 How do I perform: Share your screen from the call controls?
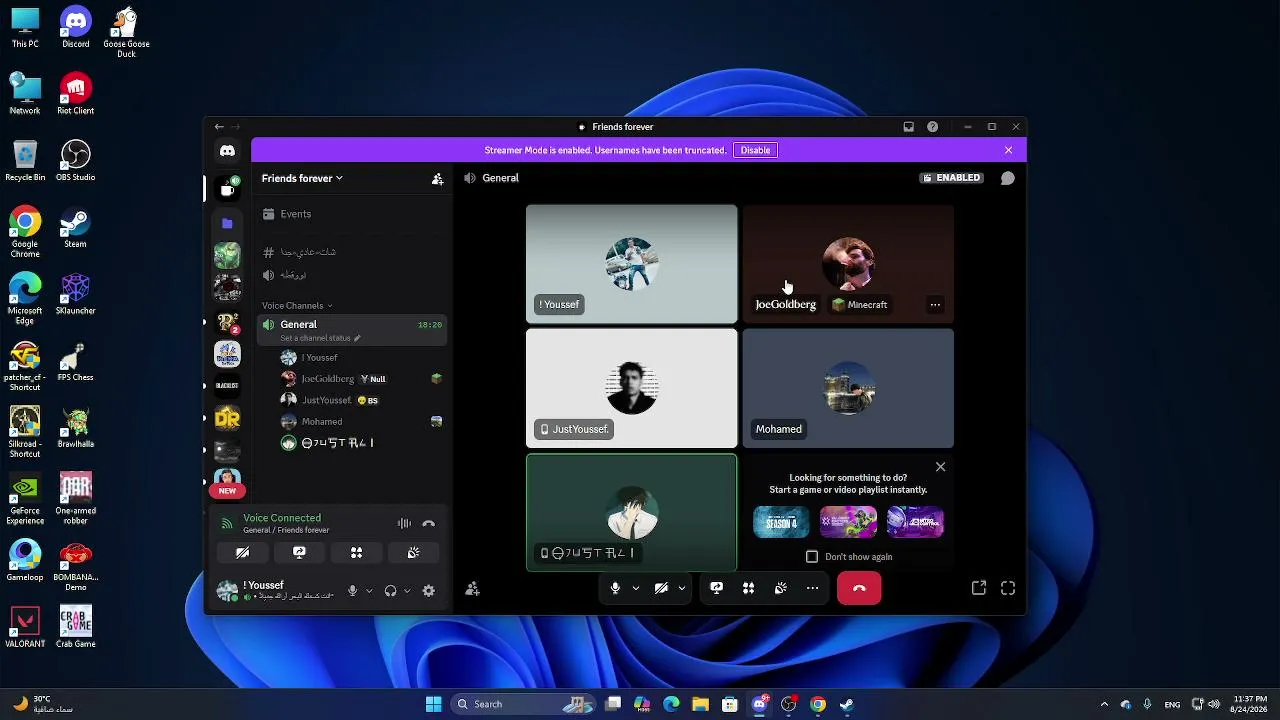(716, 589)
